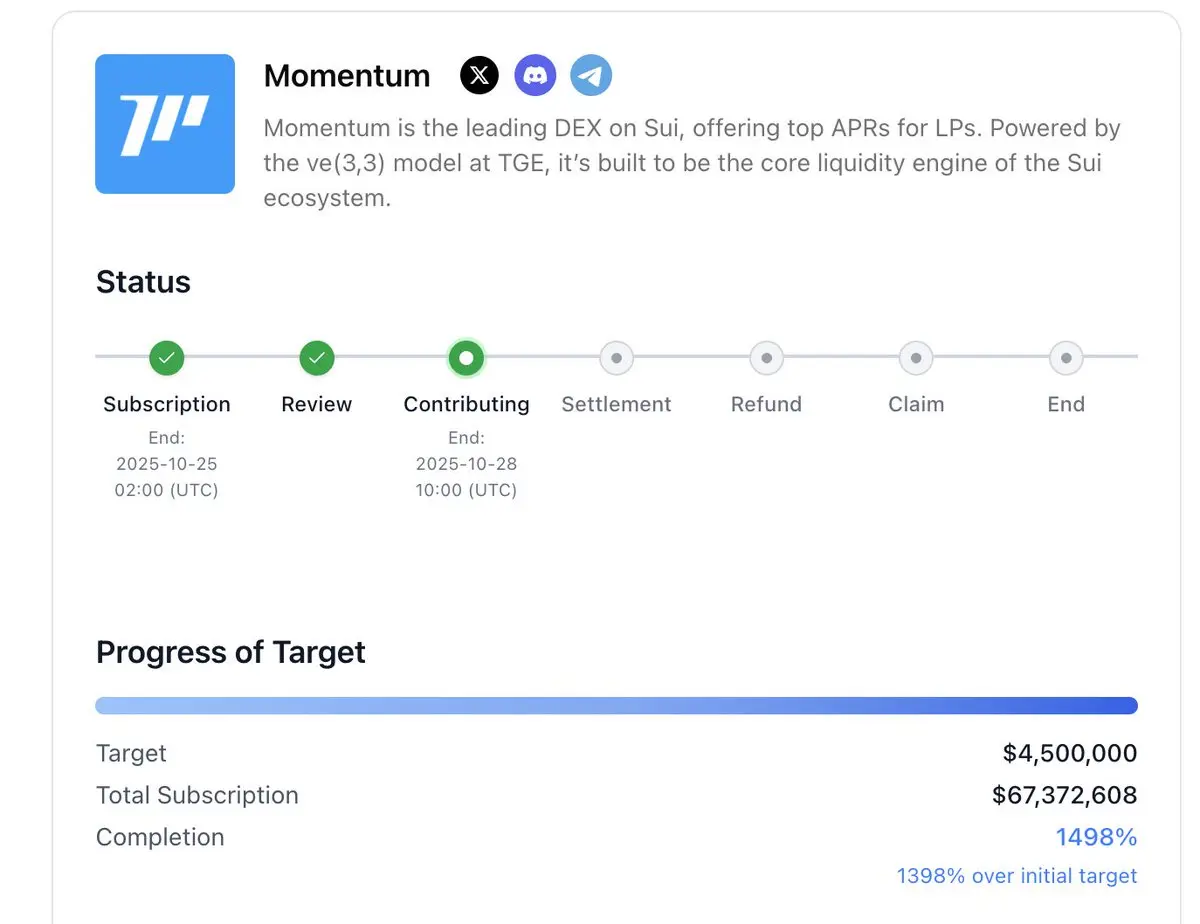Select the active Contributing step circle
The image size is (1200, 924).
point(466,357)
